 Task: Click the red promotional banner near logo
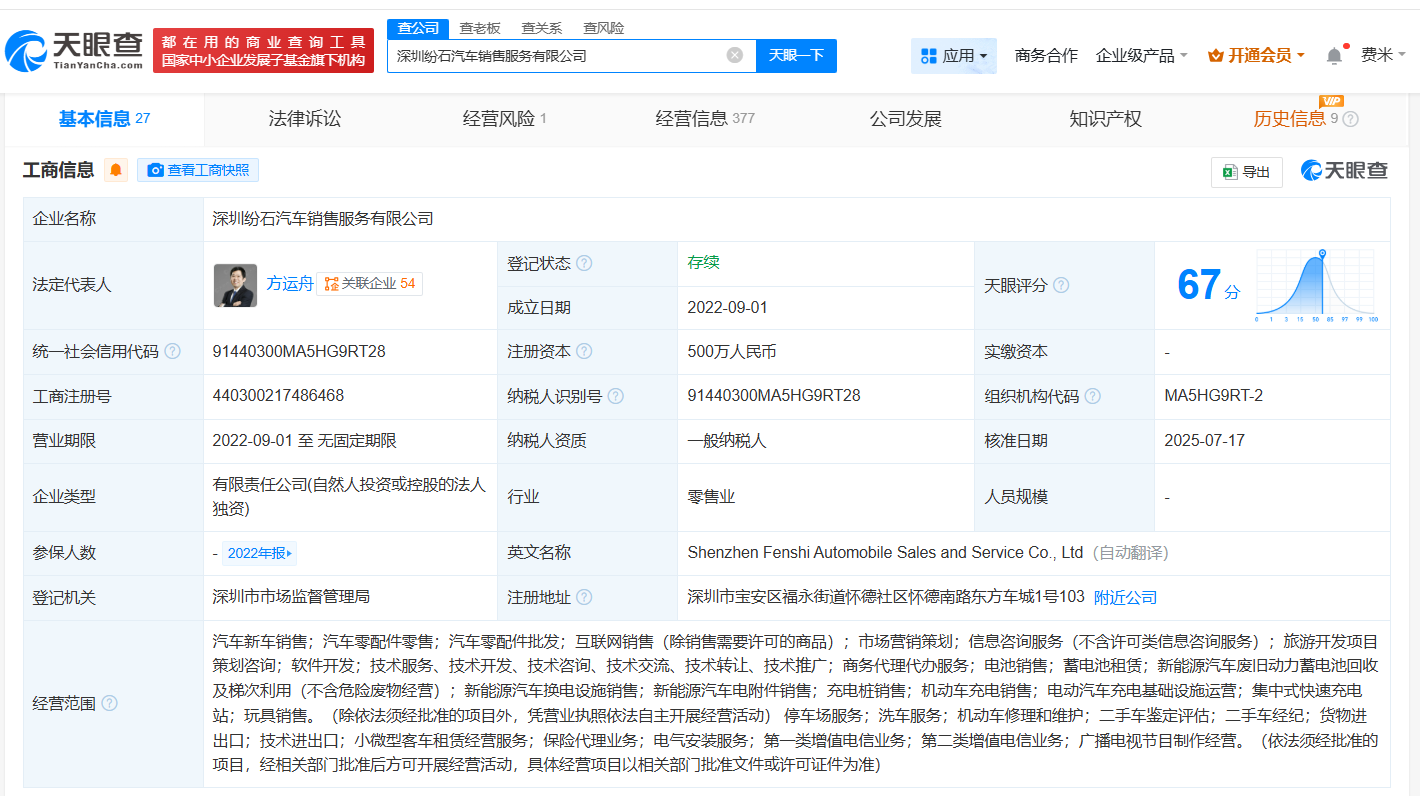pyautogui.click(x=263, y=50)
